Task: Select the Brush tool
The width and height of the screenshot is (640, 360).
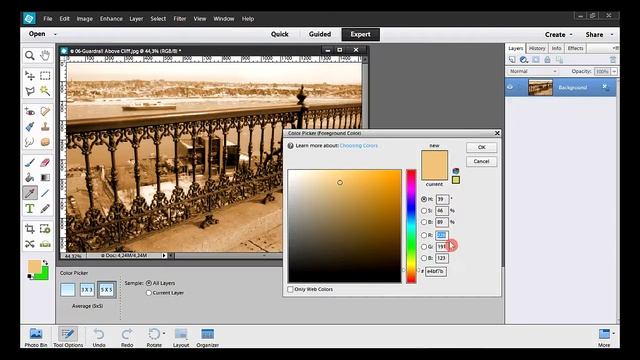Action: (x=29, y=162)
